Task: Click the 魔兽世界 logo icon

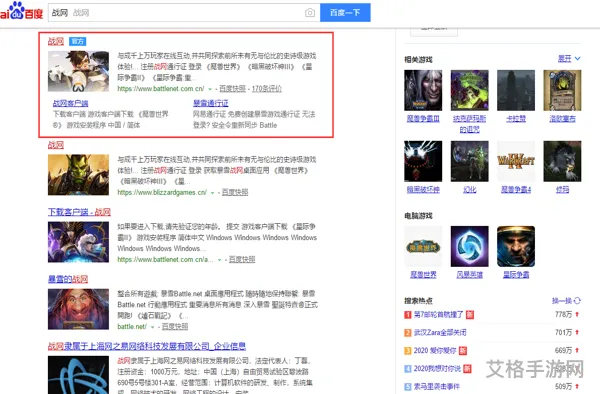Action: coord(423,246)
